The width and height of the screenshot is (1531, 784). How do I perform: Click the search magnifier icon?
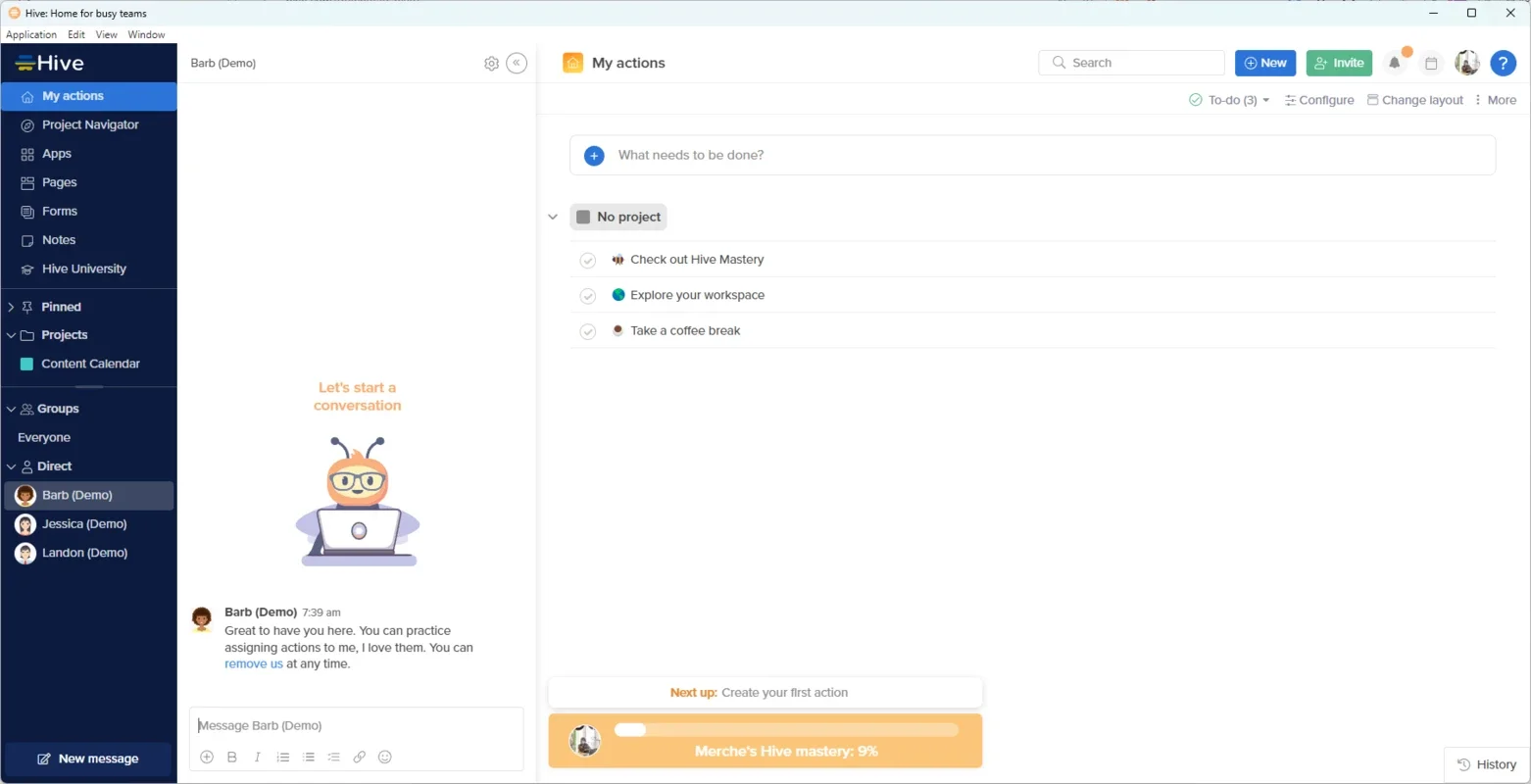(1059, 63)
